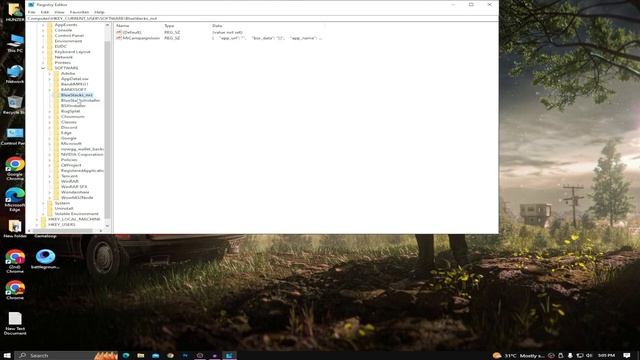Expand the AppEvents key arrow
This screenshot has width=640, height=360.
coord(43,25)
